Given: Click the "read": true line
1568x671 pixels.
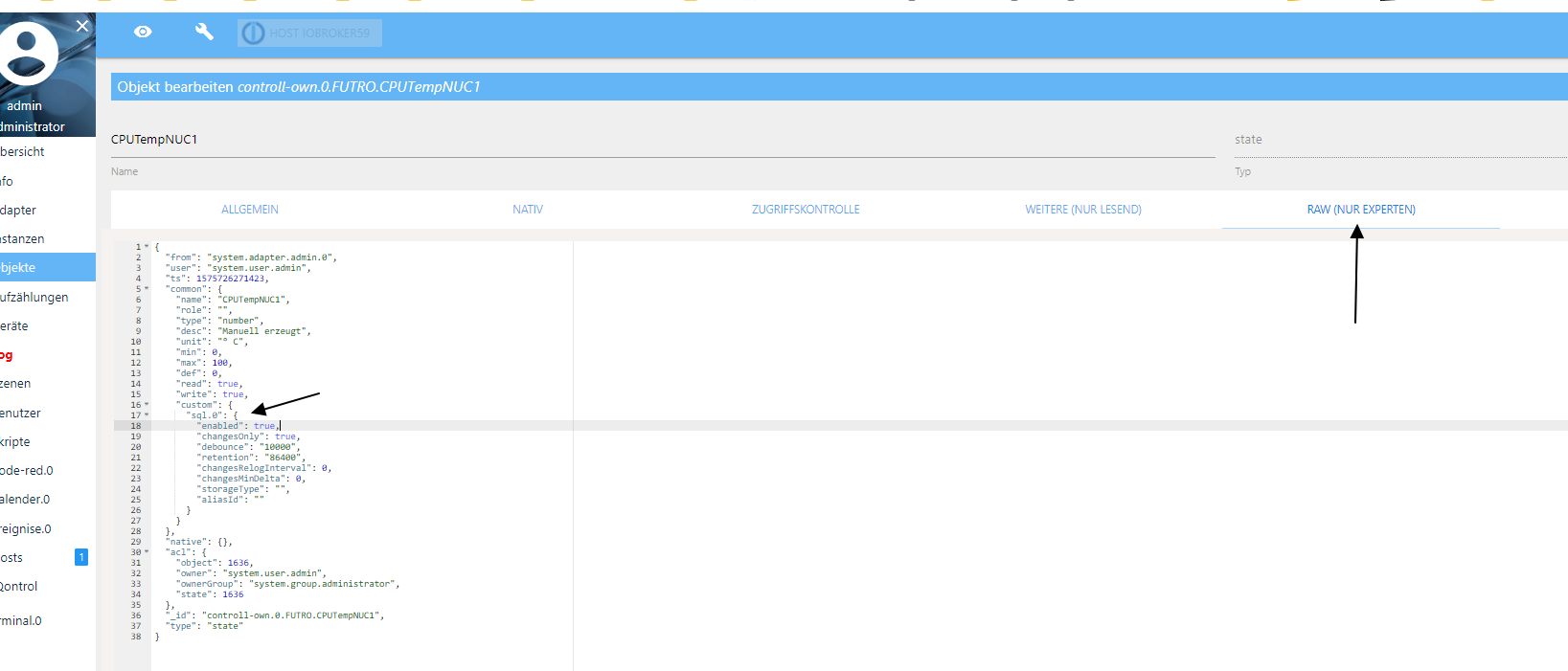Looking at the screenshot, I should tap(209, 384).
